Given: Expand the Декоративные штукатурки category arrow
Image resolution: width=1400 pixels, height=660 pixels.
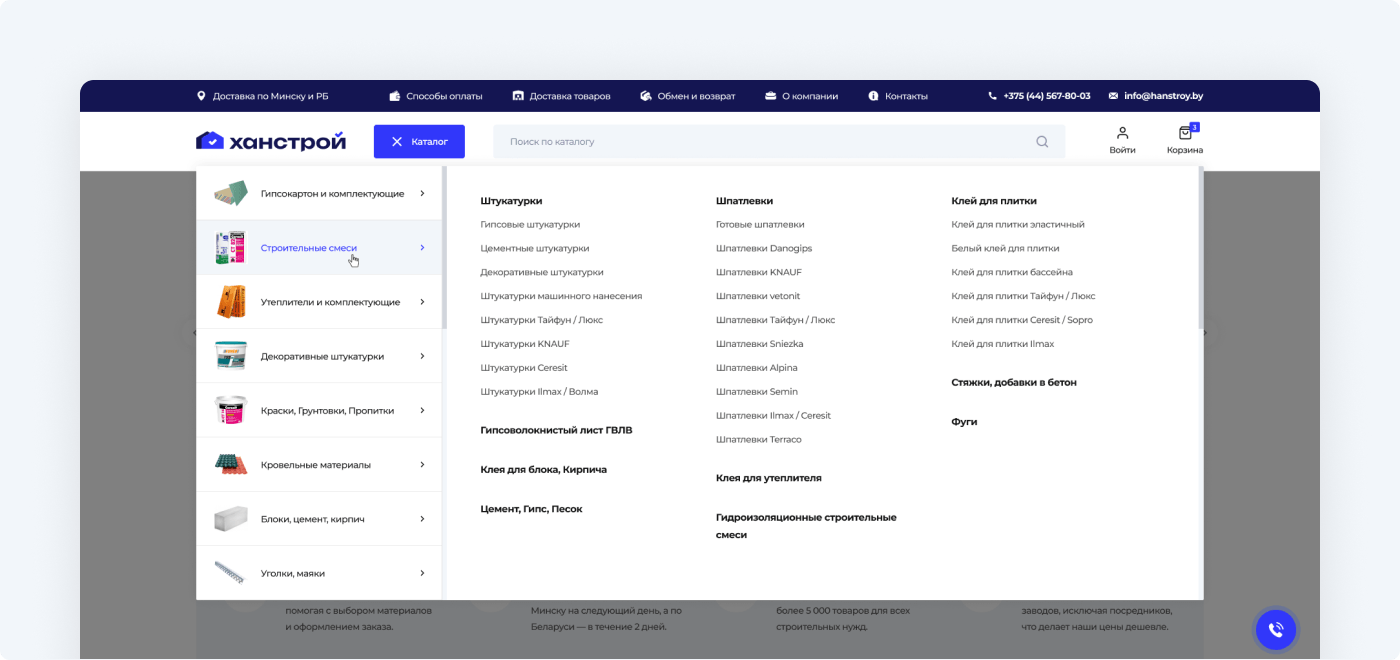Looking at the screenshot, I should [422, 356].
